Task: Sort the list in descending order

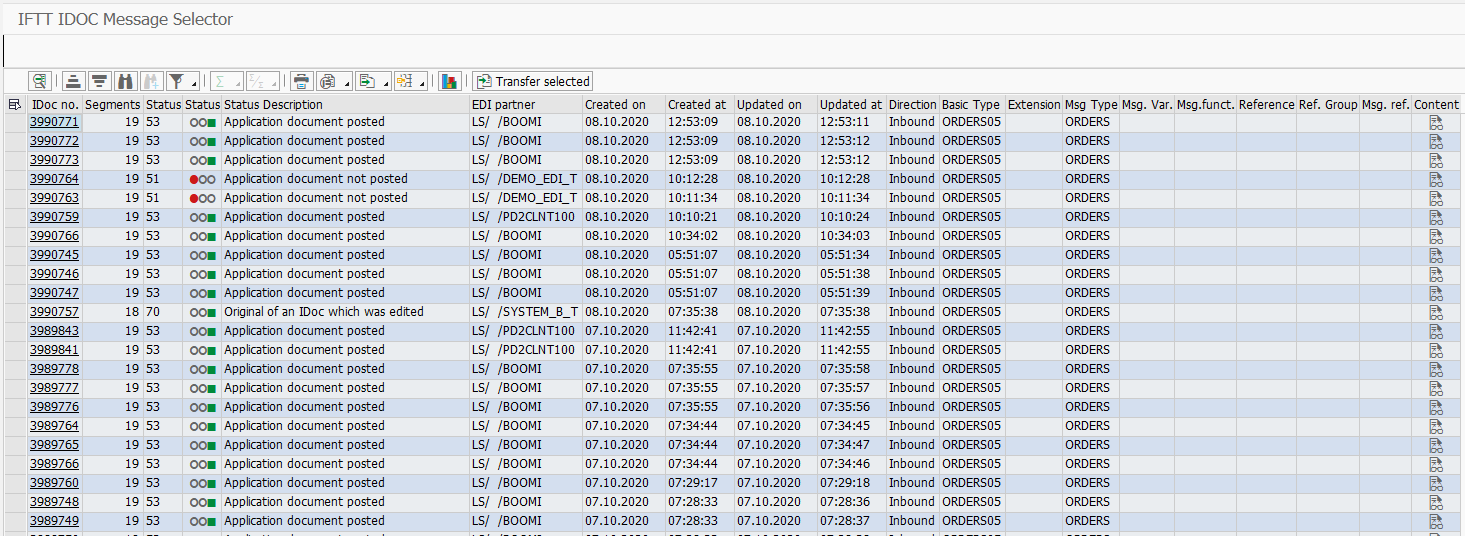Action: [99, 81]
